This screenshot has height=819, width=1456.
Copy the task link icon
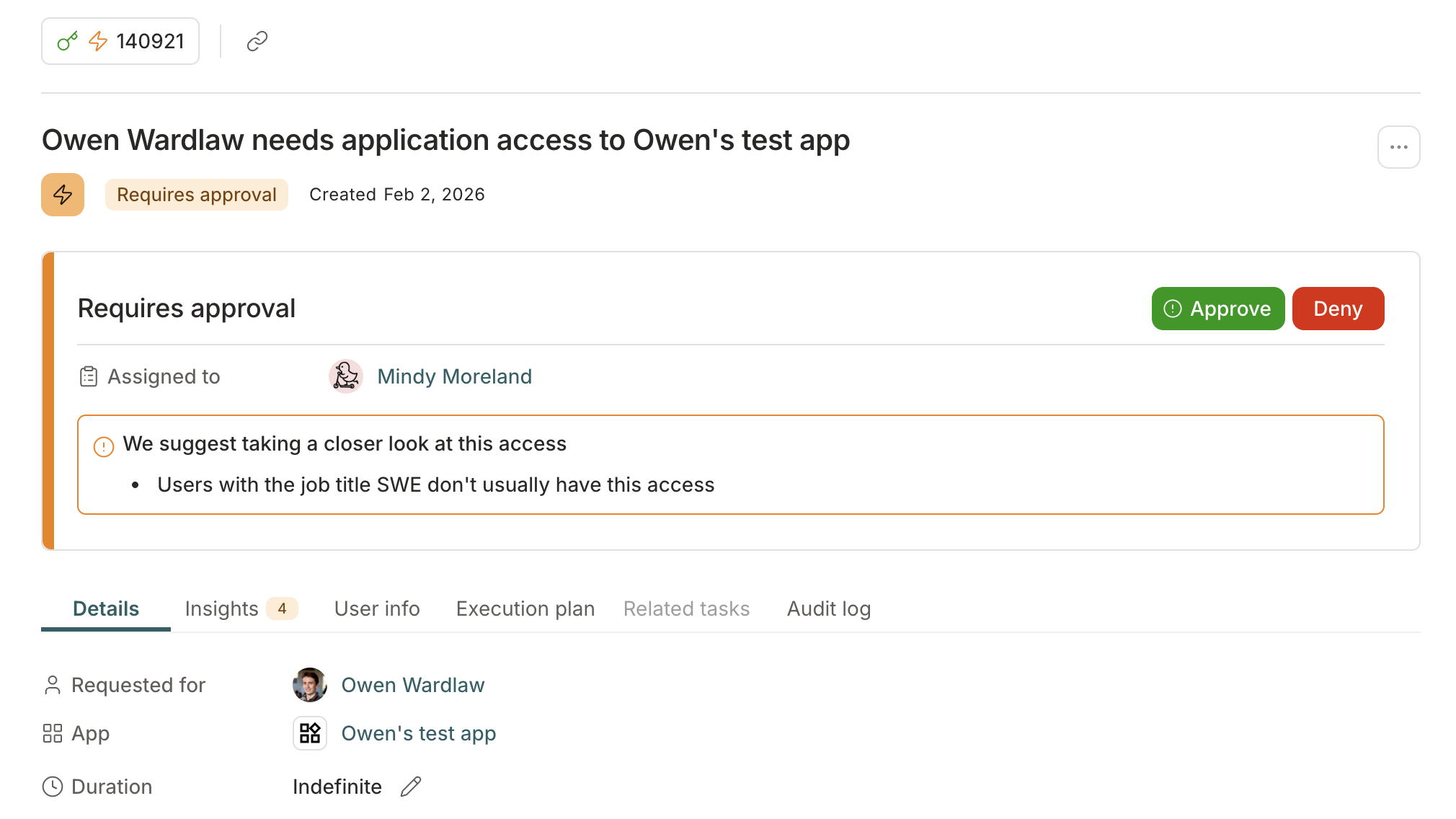(x=257, y=41)
